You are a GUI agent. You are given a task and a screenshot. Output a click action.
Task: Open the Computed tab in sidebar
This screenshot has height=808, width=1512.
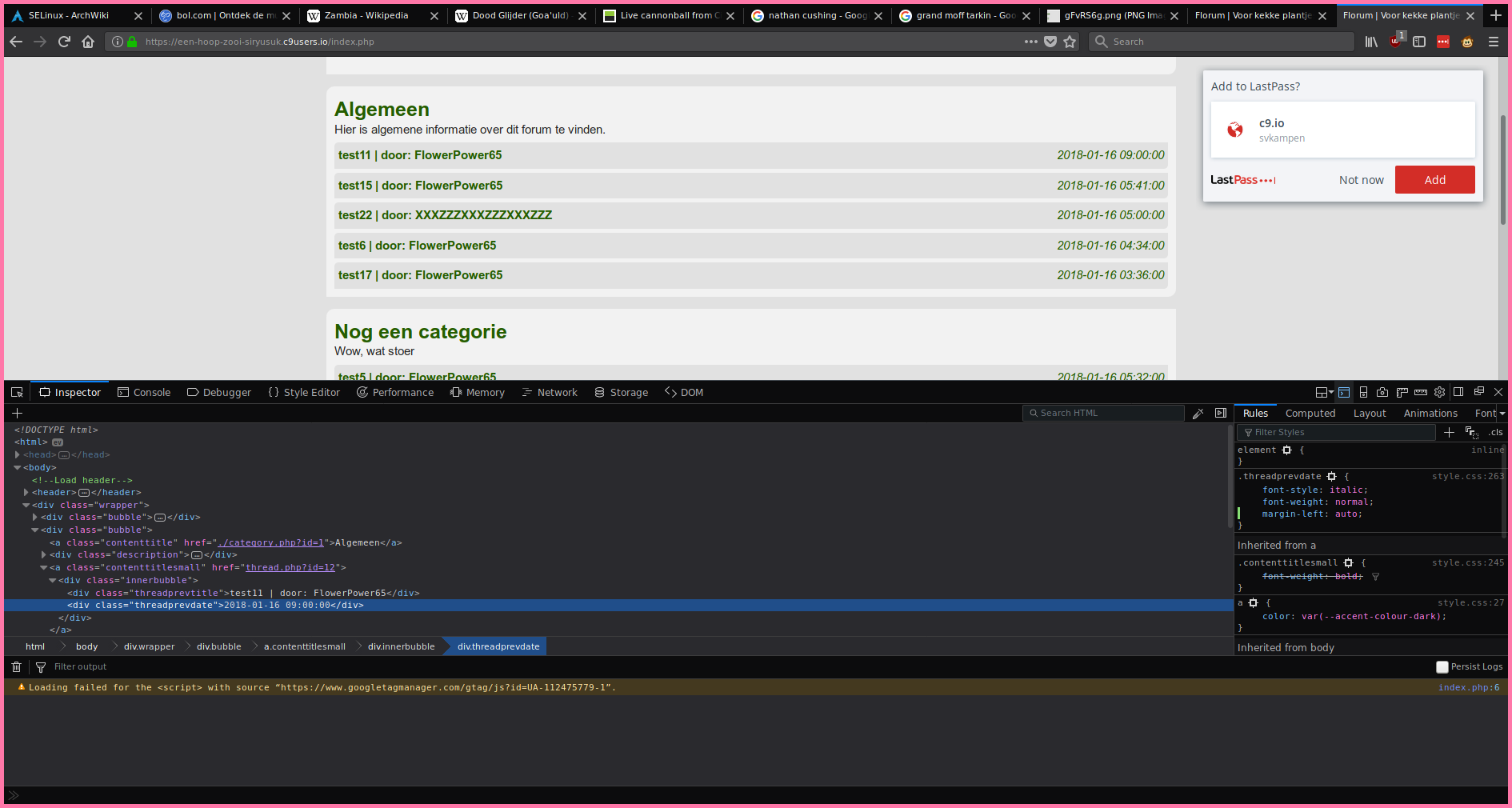[1310, 414]
